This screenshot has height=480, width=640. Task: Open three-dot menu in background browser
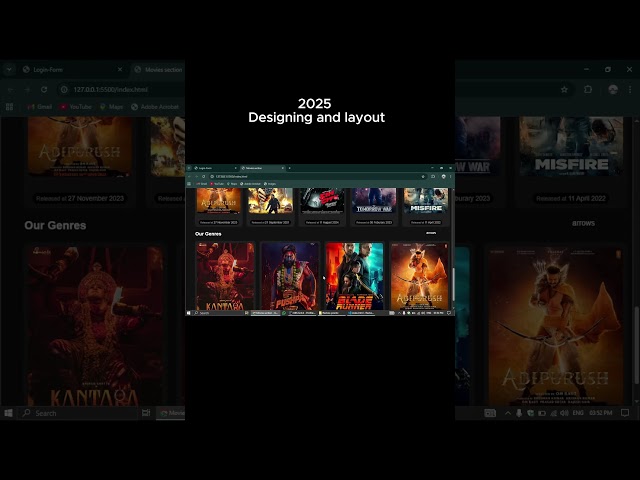pyautogui.click(x=630, y=89)
